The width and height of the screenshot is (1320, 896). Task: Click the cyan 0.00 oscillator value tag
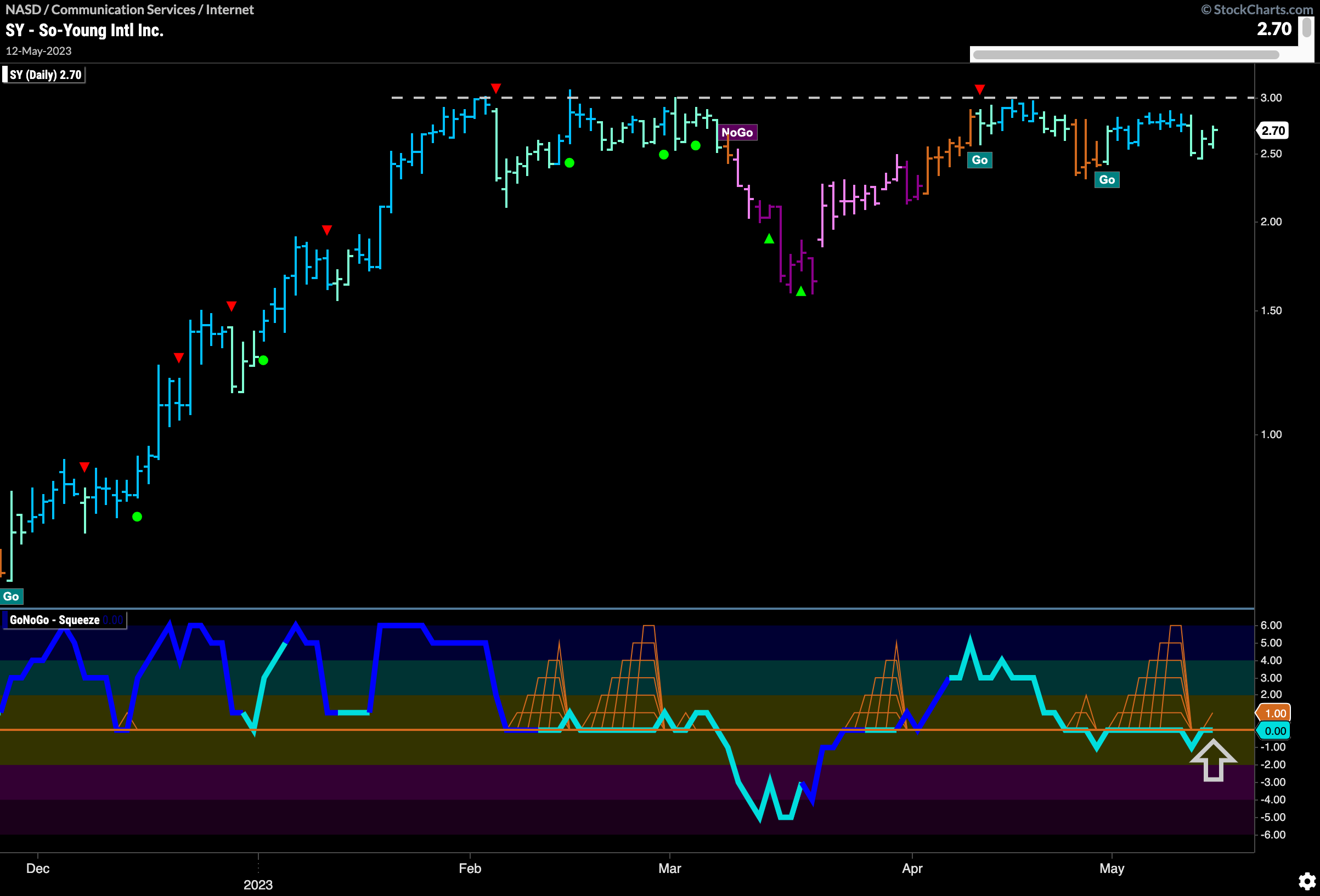(1274, 731)
